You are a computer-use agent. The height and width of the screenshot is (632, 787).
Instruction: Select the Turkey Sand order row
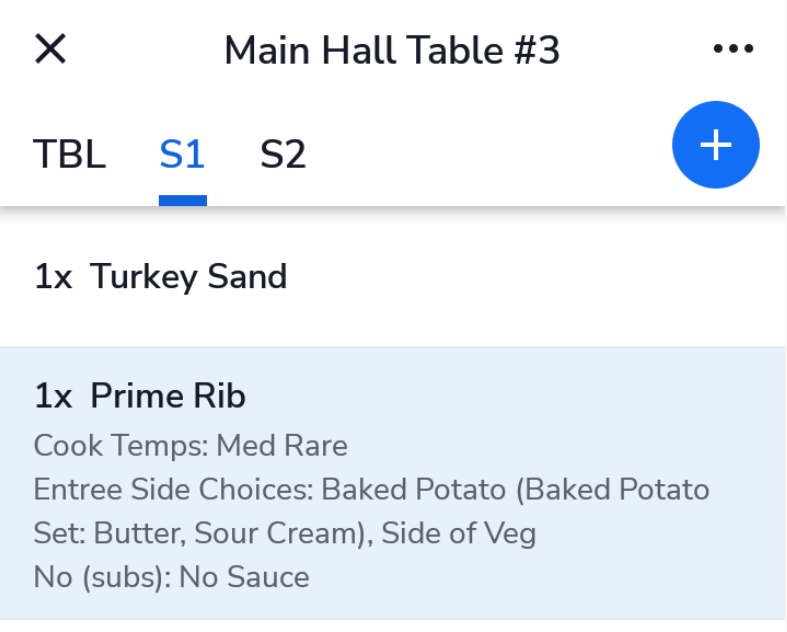tap(392, 277)
